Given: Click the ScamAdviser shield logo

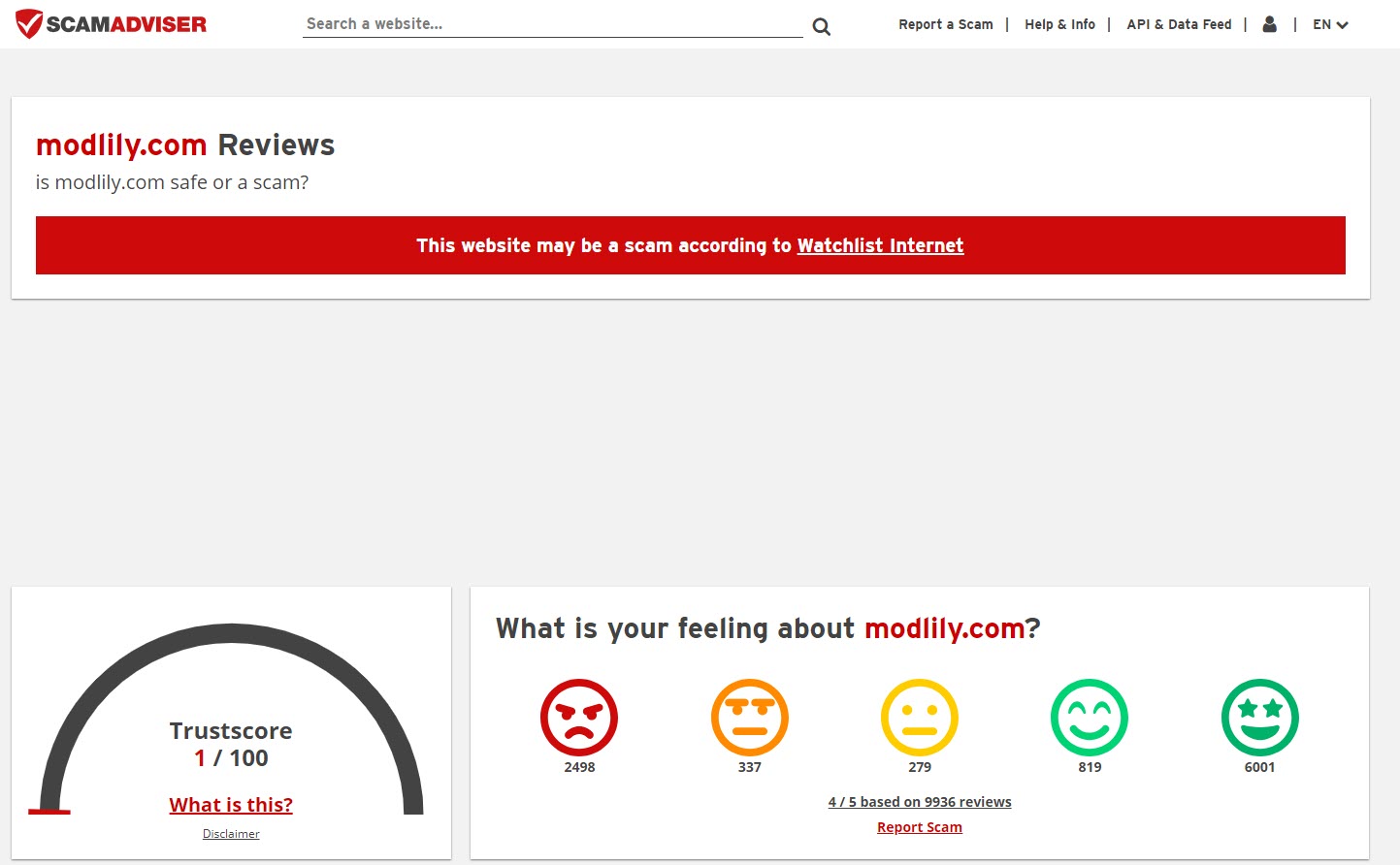Looking at the screenshot, I should coord(112,24).
